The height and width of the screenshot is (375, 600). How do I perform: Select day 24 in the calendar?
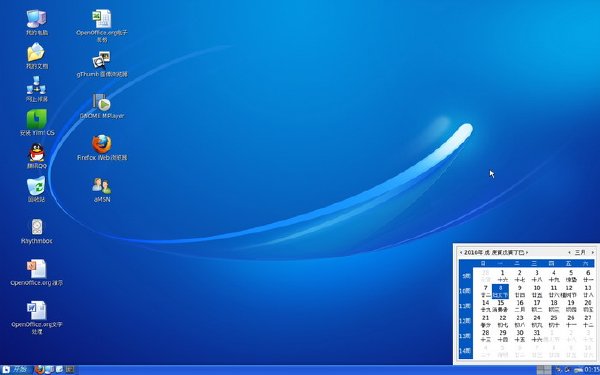[537, 321]
